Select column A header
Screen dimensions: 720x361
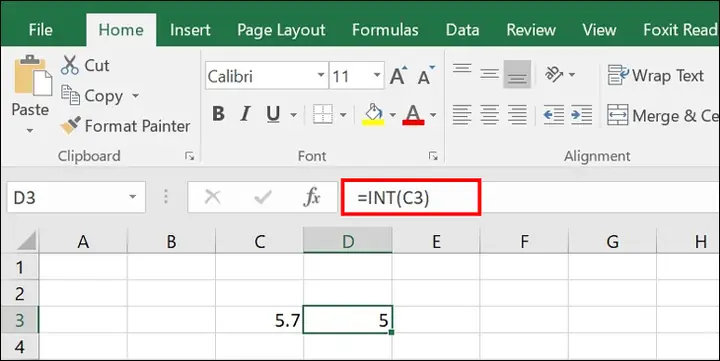(x=83, y=241)
